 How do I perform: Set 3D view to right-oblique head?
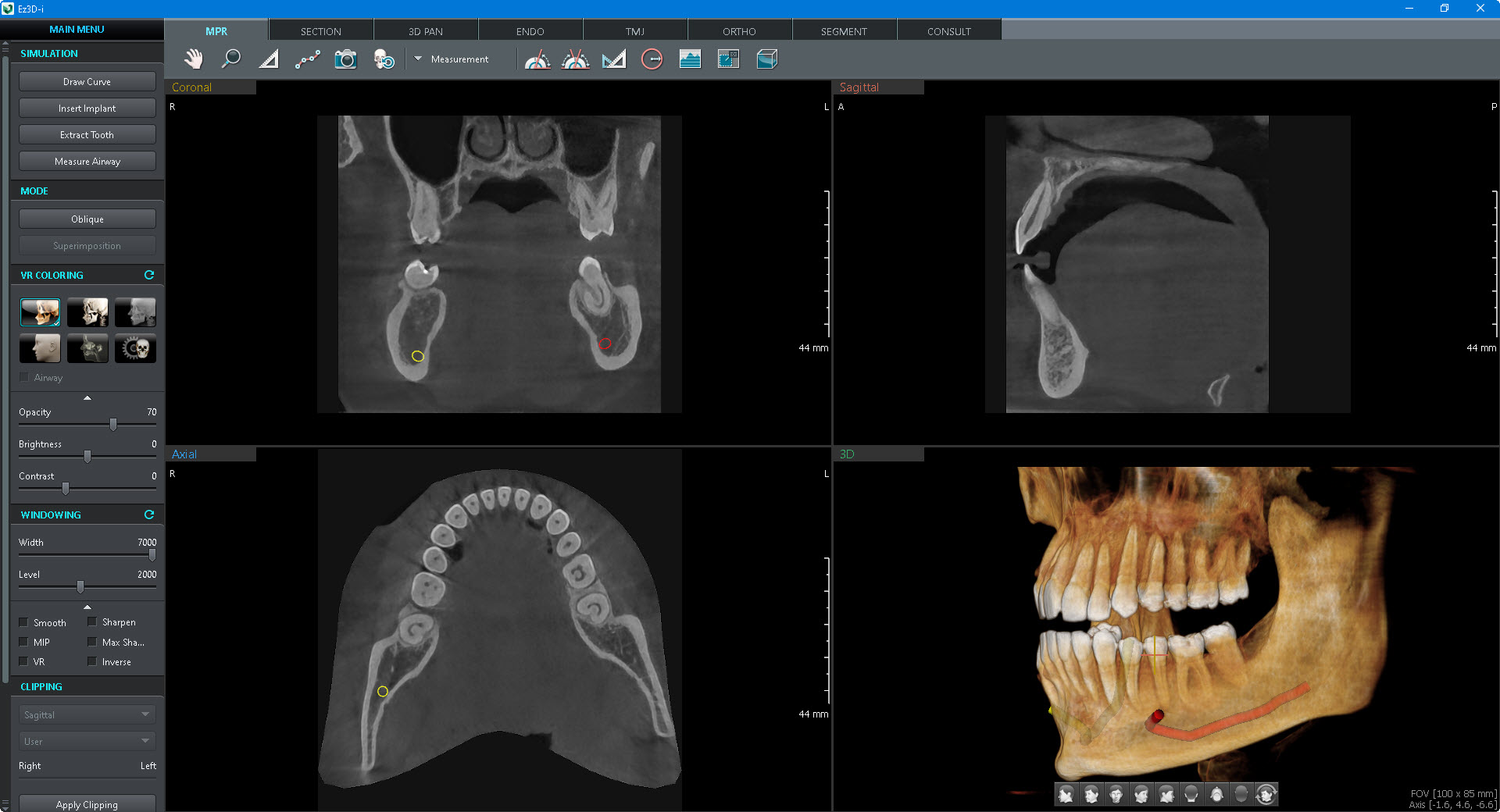pyautogui.click(x=1141, y=795)
